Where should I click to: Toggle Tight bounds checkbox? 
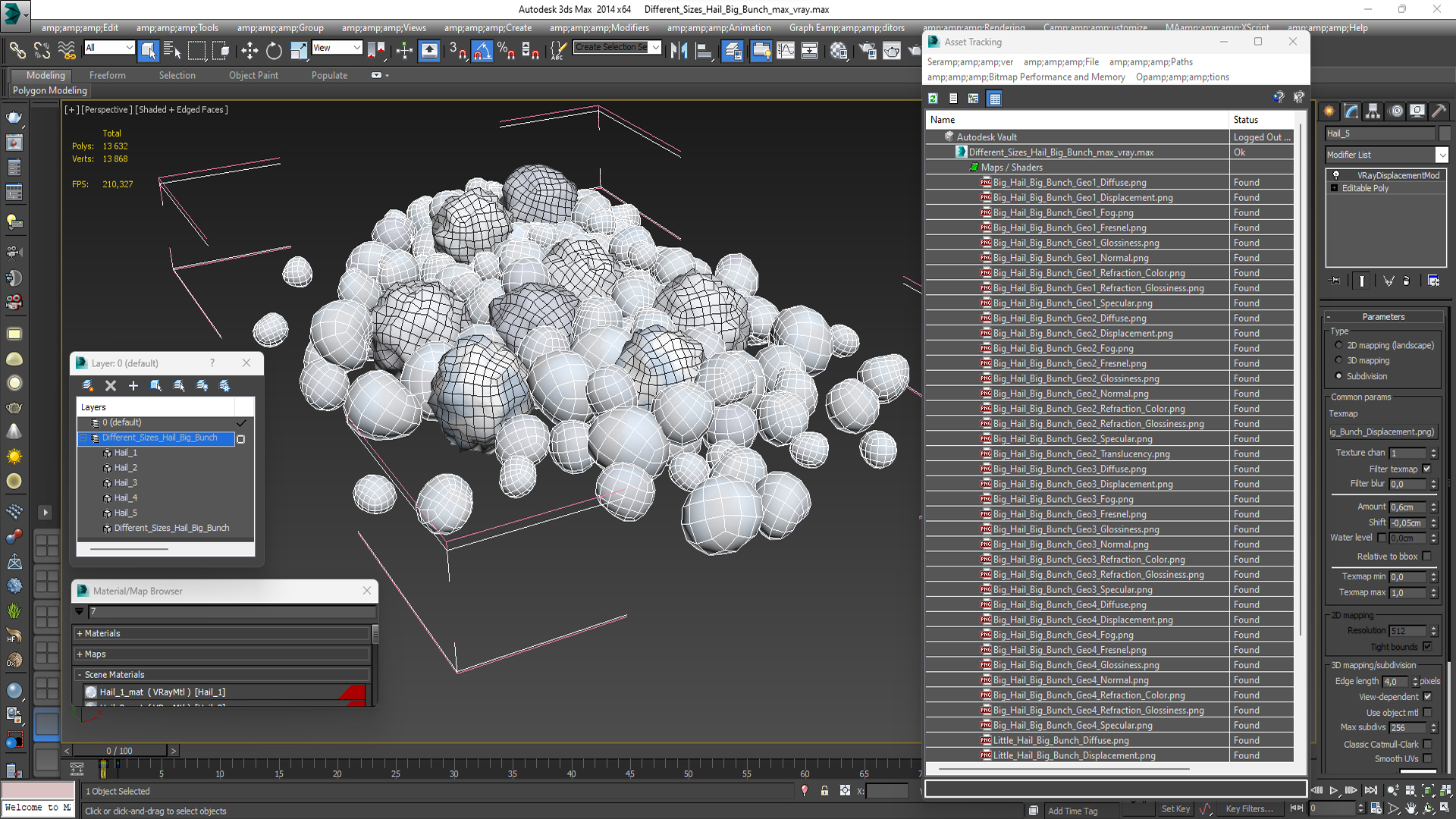(1427, 646)
